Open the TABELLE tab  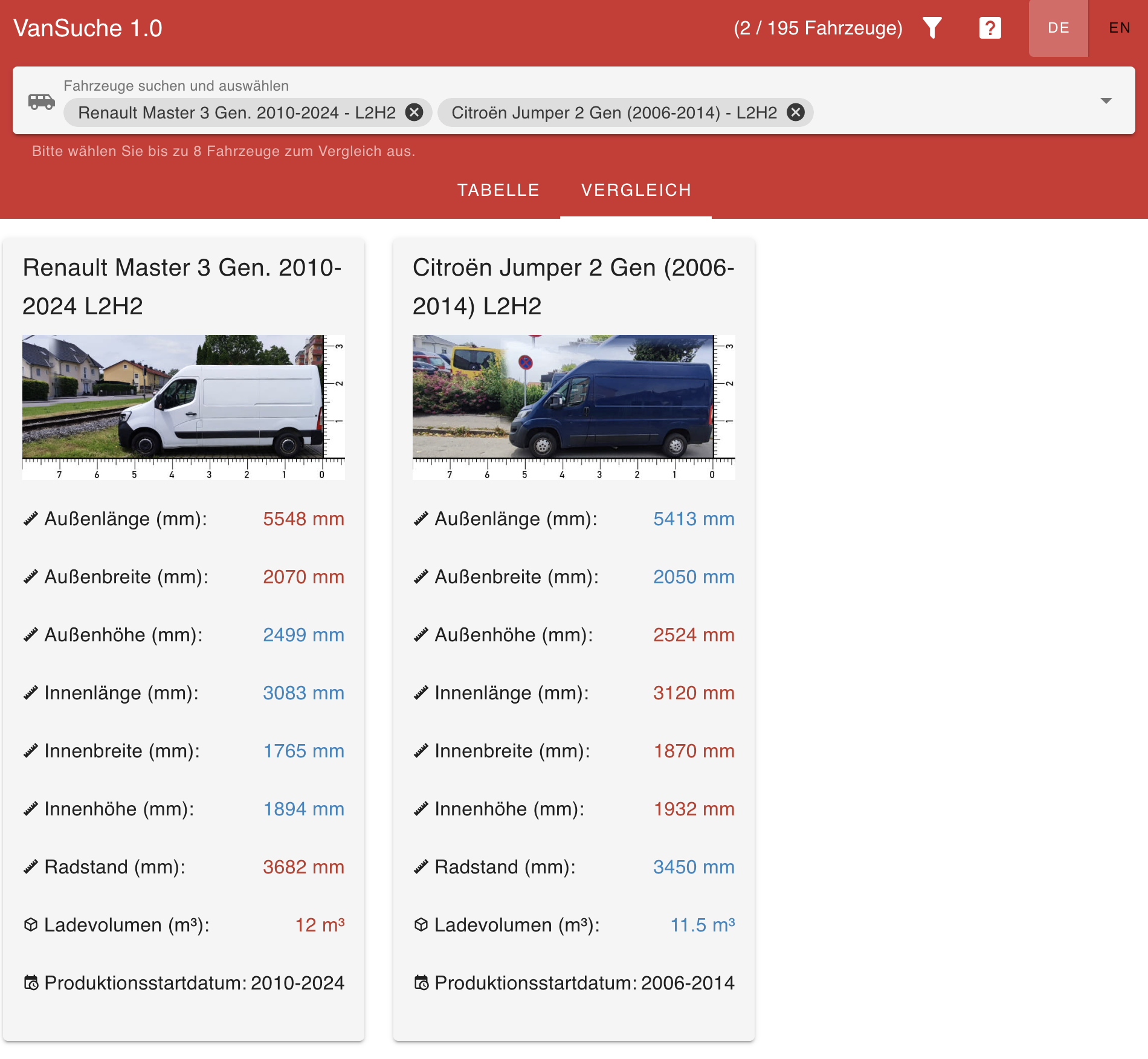pyautogui.click(x=498, y=190)
